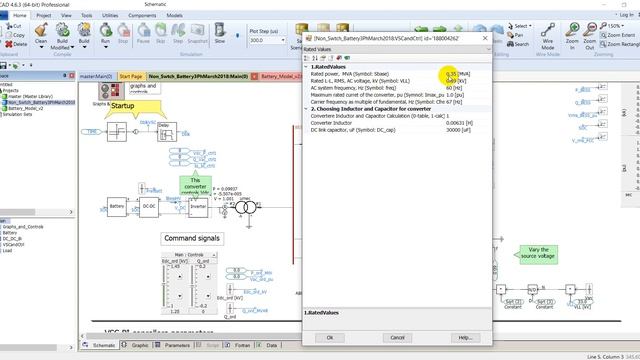The width and height of the screenshot is (640, 360).
Task: Switch to the Start Page document tab
Action: click(131, 76)
